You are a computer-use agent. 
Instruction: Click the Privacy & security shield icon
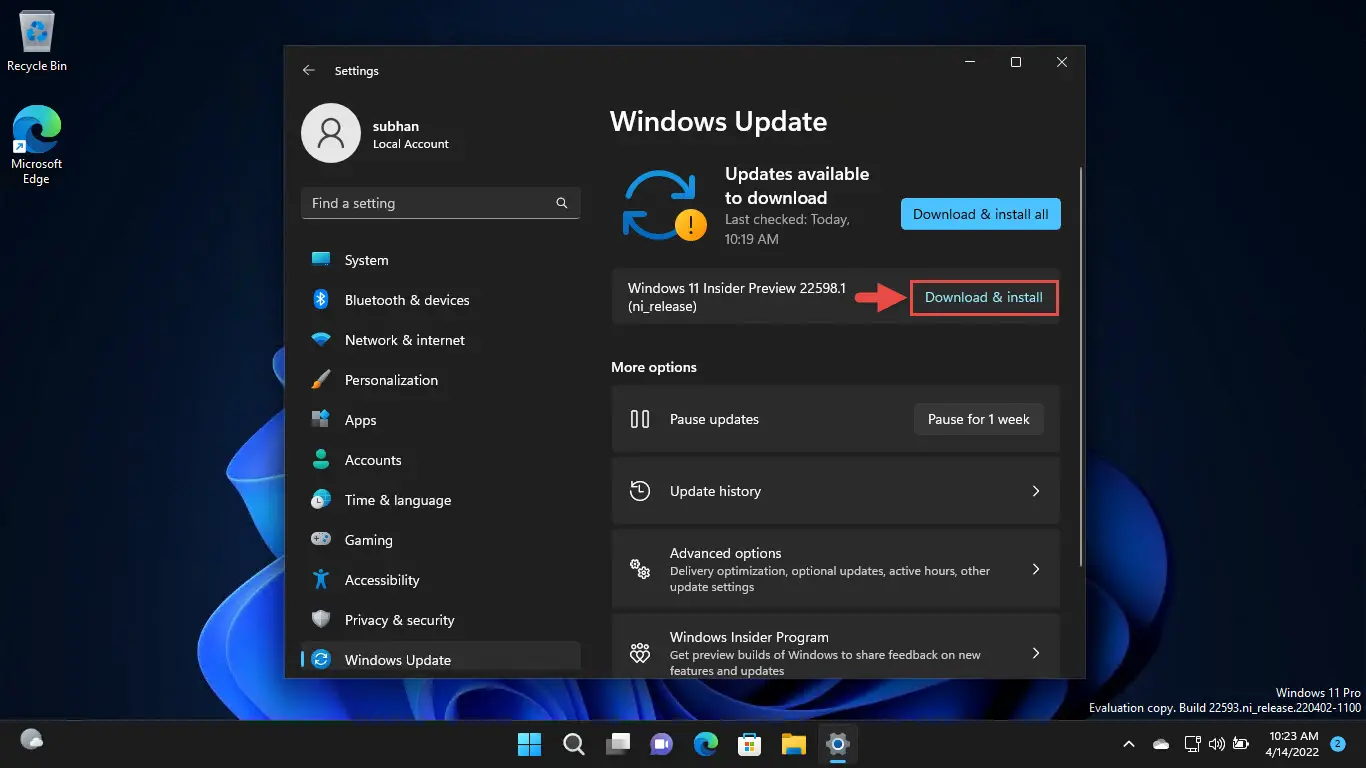[x=321, y=620]
